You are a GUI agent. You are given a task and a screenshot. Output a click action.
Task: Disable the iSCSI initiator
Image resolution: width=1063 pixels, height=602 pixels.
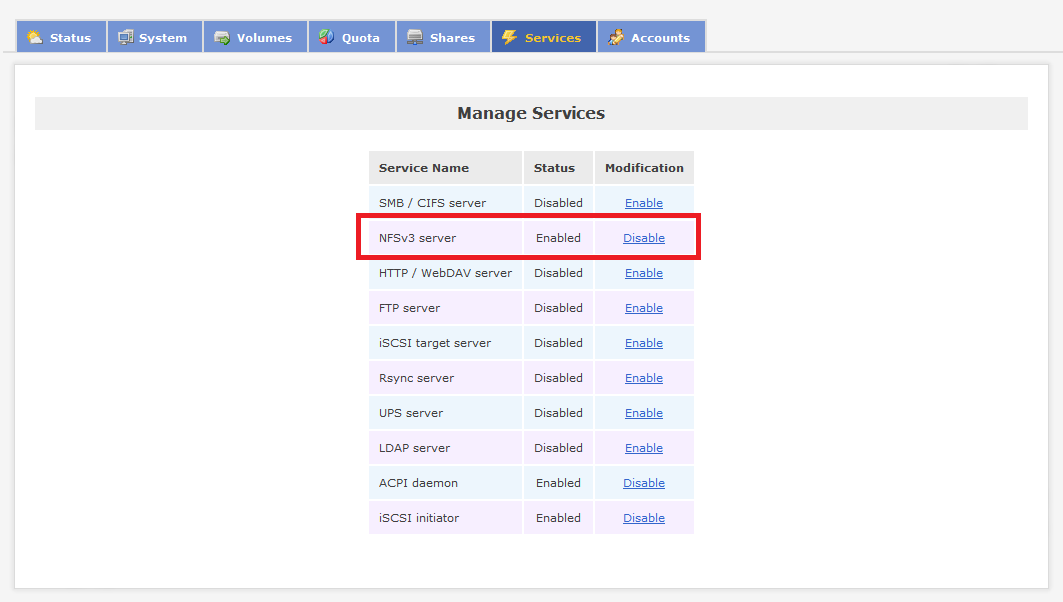(644, 518)
